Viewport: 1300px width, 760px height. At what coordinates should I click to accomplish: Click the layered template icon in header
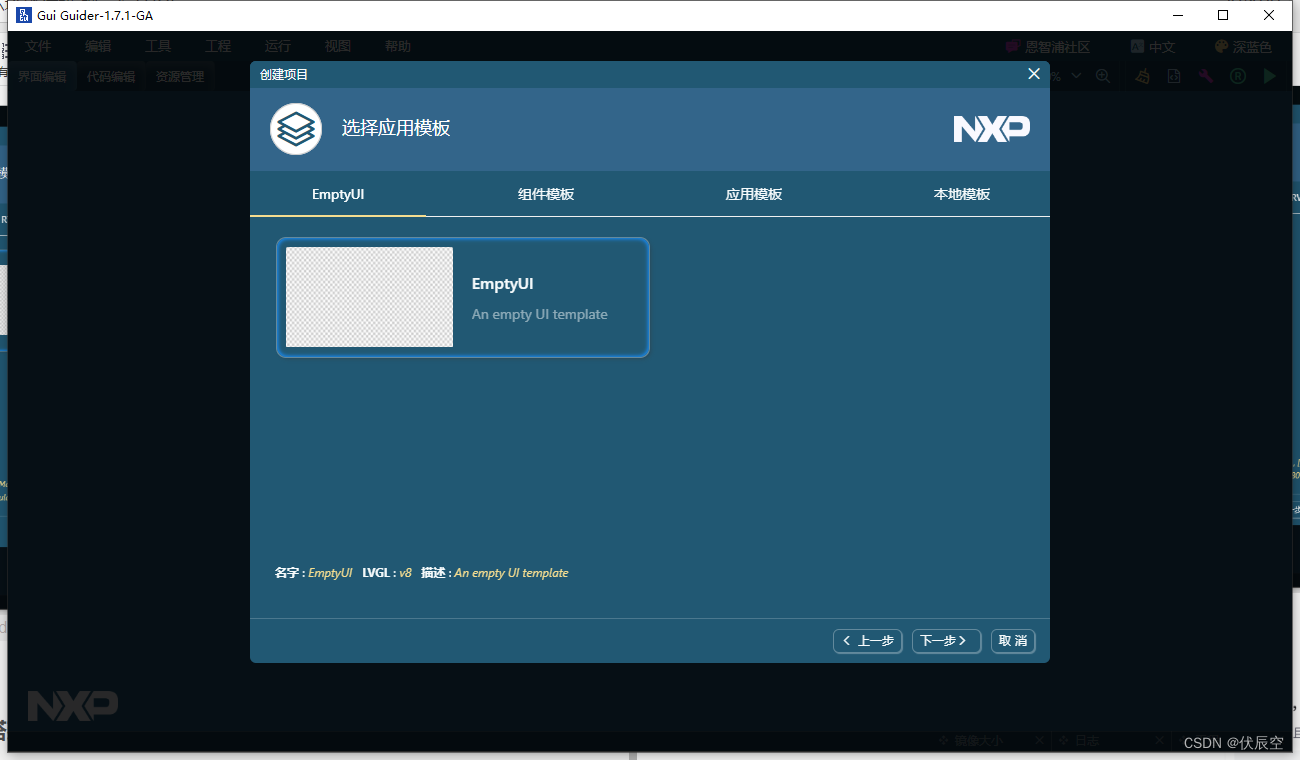coord(296,129)
